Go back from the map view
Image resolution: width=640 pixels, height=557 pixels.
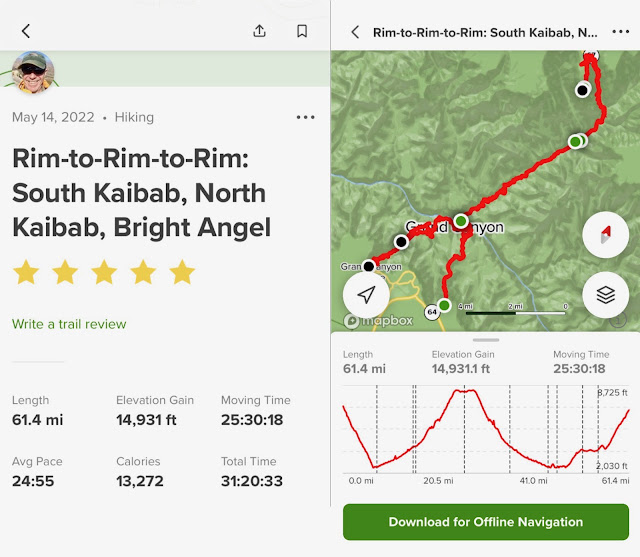click(355, 32)
